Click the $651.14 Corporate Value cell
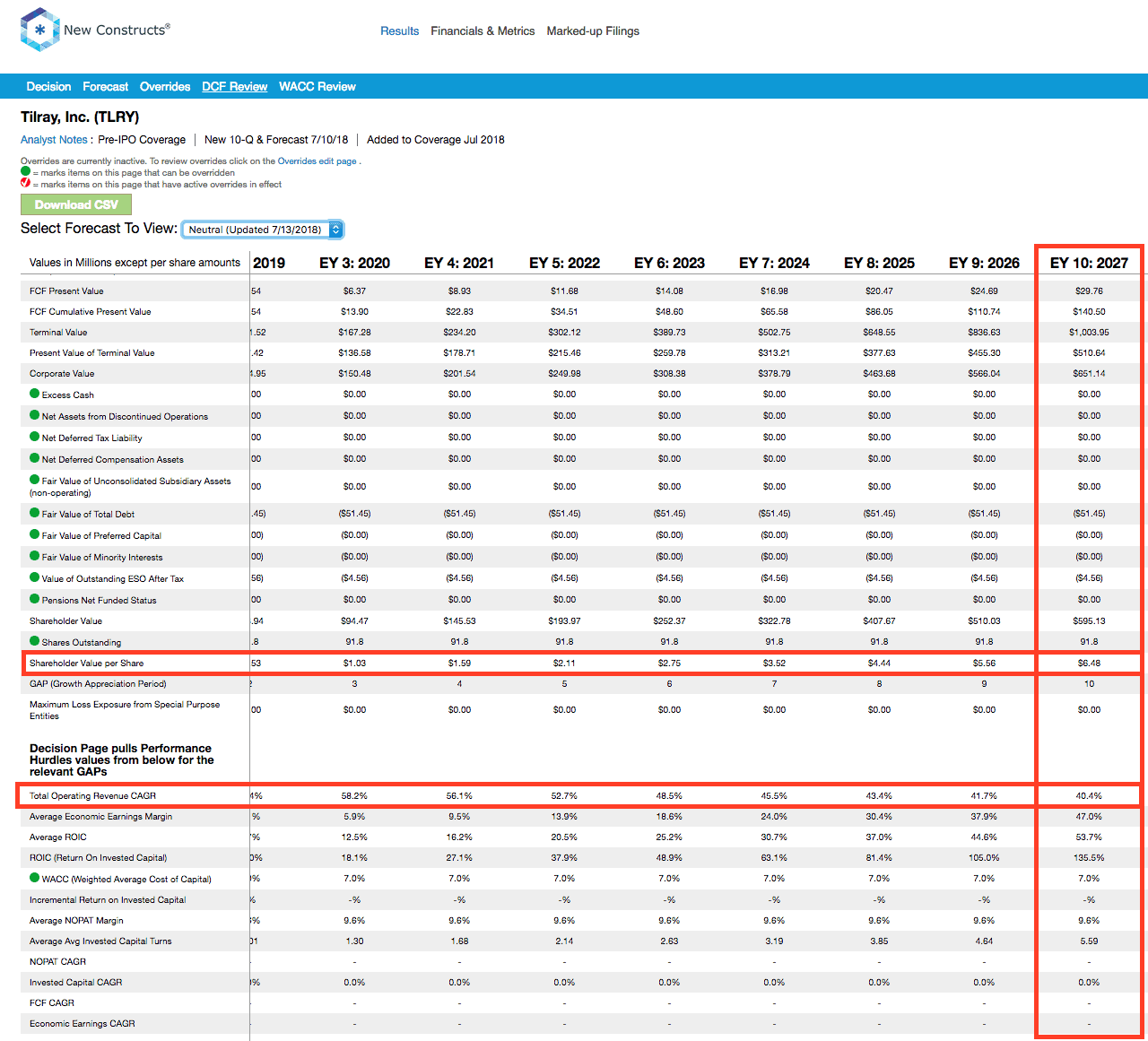The width and height of the screenshot is (1148, 1041). click(x=1089, y=373)
